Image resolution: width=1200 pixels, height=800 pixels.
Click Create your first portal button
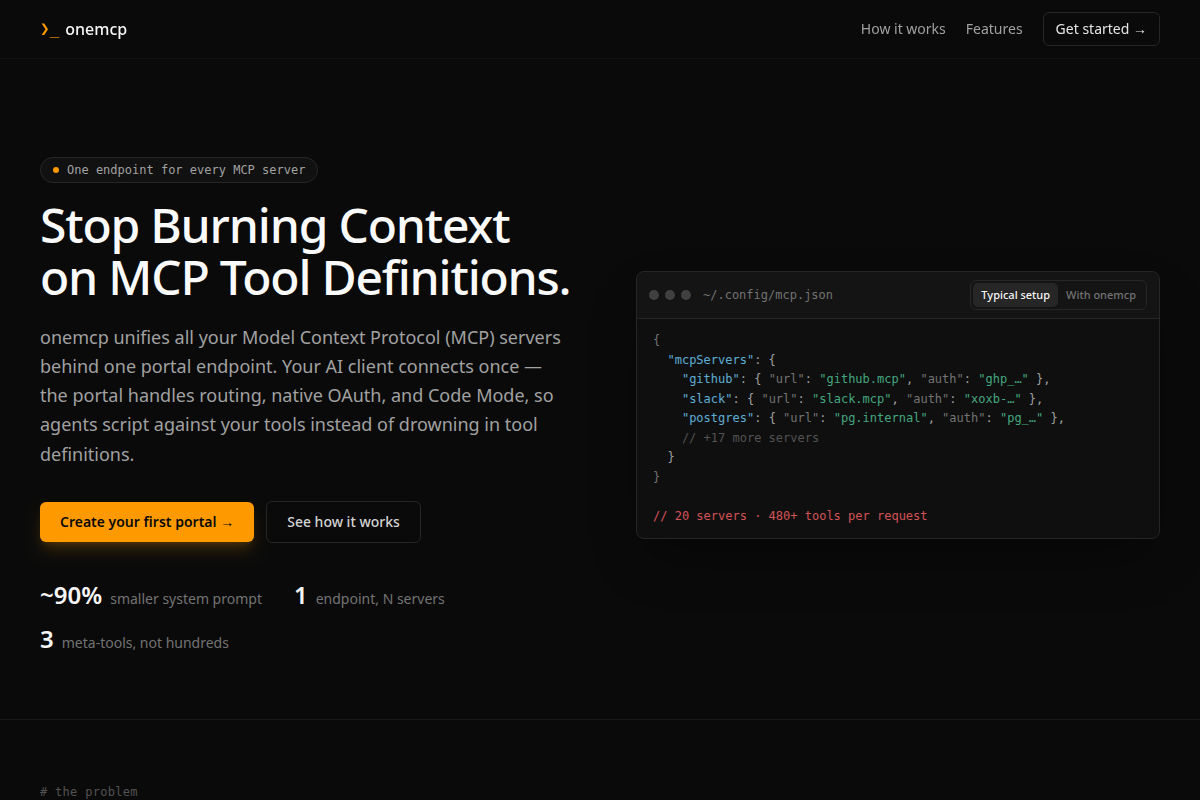(x=147, y=522)
